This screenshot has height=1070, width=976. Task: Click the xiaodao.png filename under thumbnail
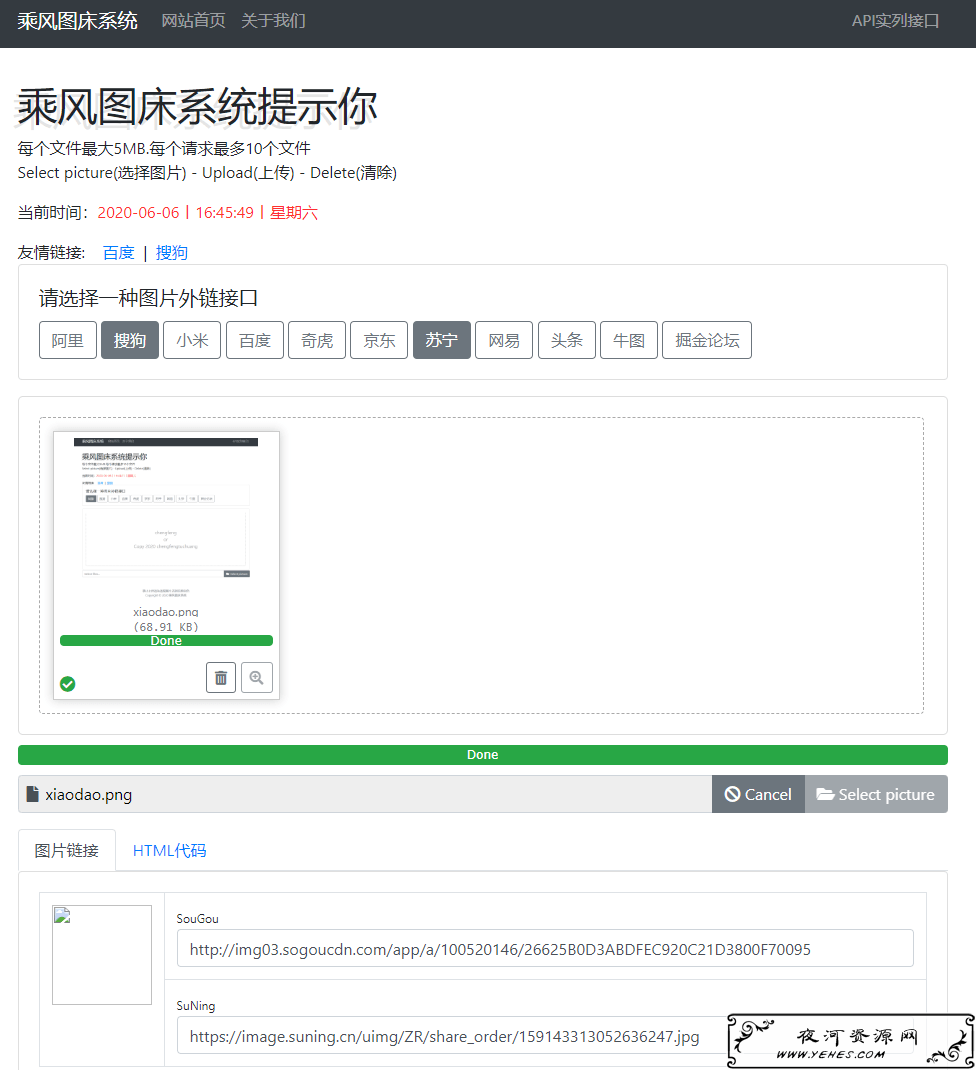pyautogui.click(x=166, y=612)
